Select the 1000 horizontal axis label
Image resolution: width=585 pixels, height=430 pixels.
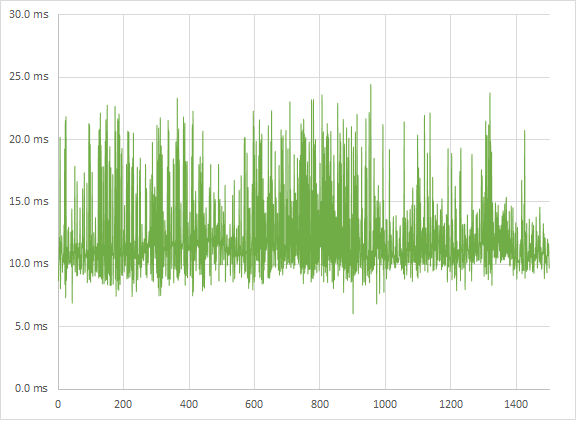385,404
